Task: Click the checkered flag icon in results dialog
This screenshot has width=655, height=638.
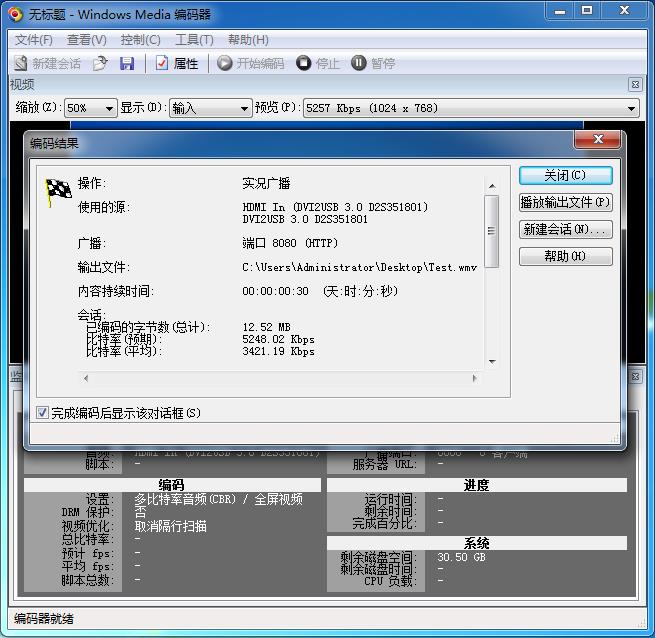Action: pos(58,192)
